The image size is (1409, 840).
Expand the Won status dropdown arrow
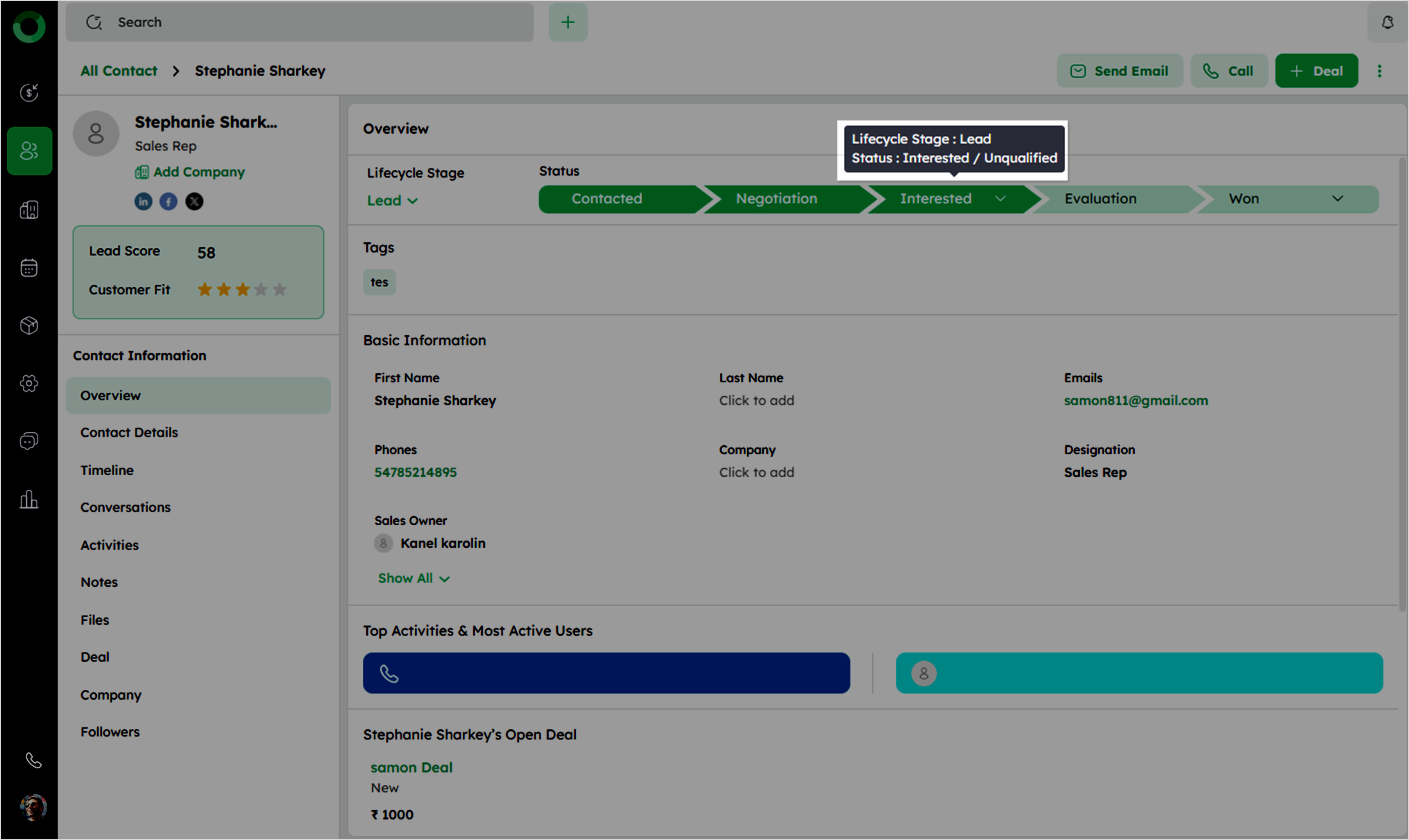pos(1337,199)
